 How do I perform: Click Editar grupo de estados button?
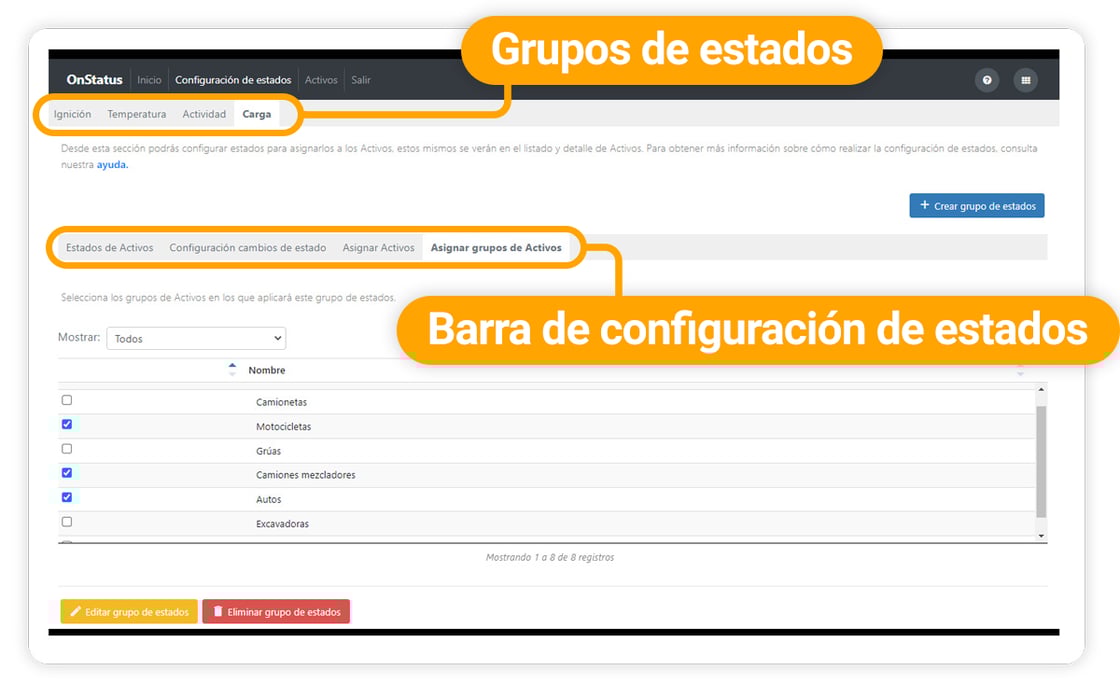(129, 612)
